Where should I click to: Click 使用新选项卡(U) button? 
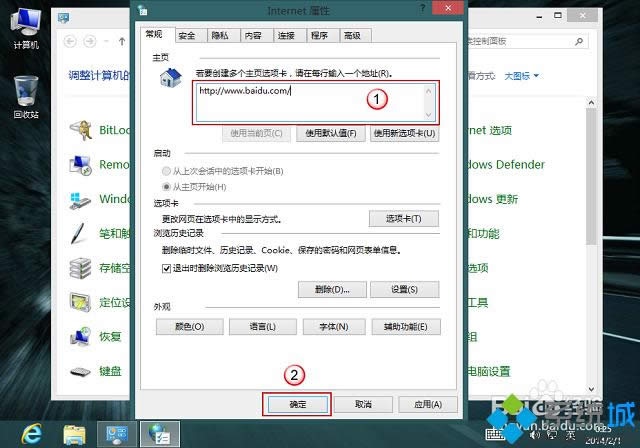pos(404,133)
